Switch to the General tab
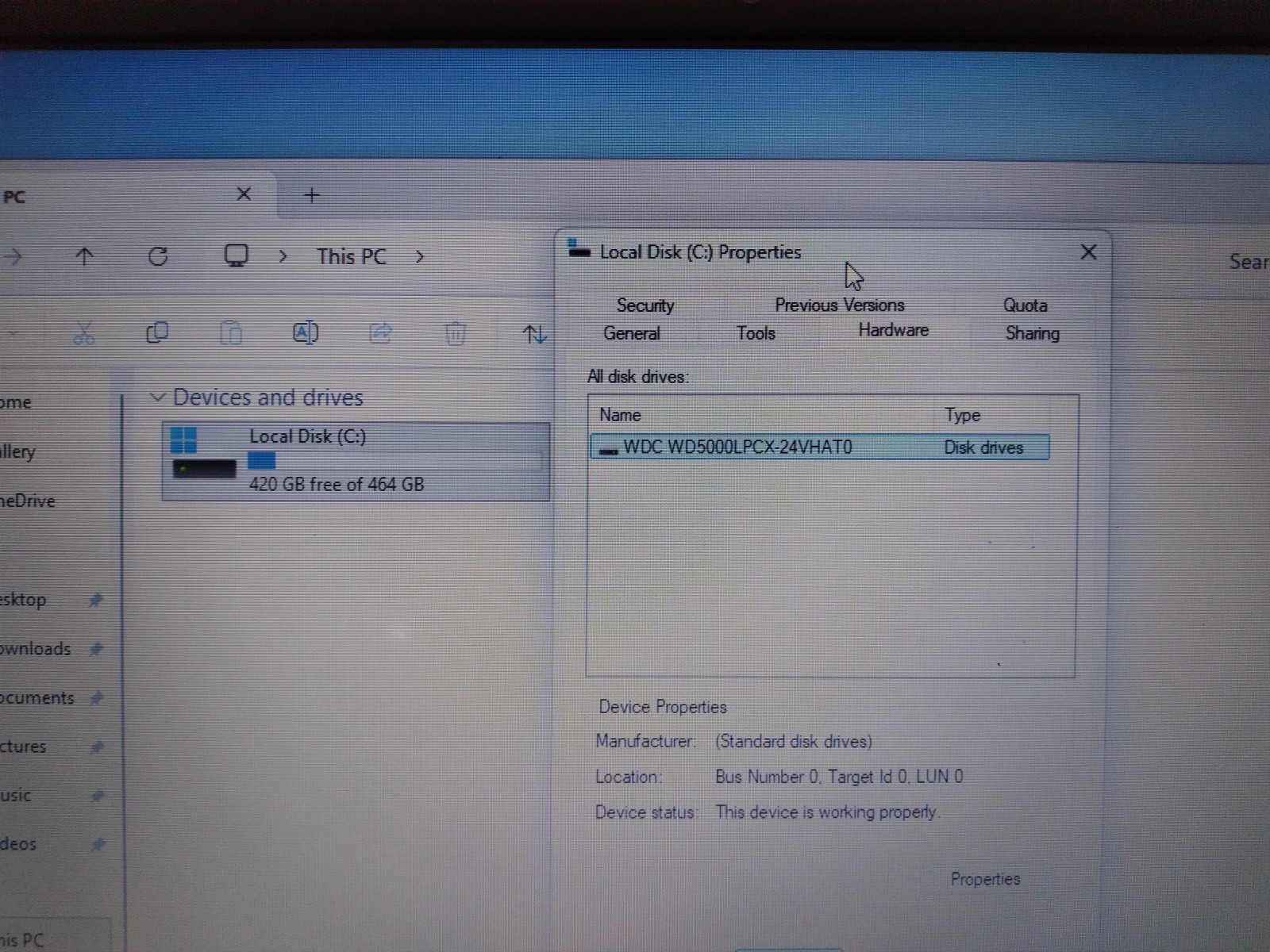Screen dimensions: 1270x952 coord(632,333)
